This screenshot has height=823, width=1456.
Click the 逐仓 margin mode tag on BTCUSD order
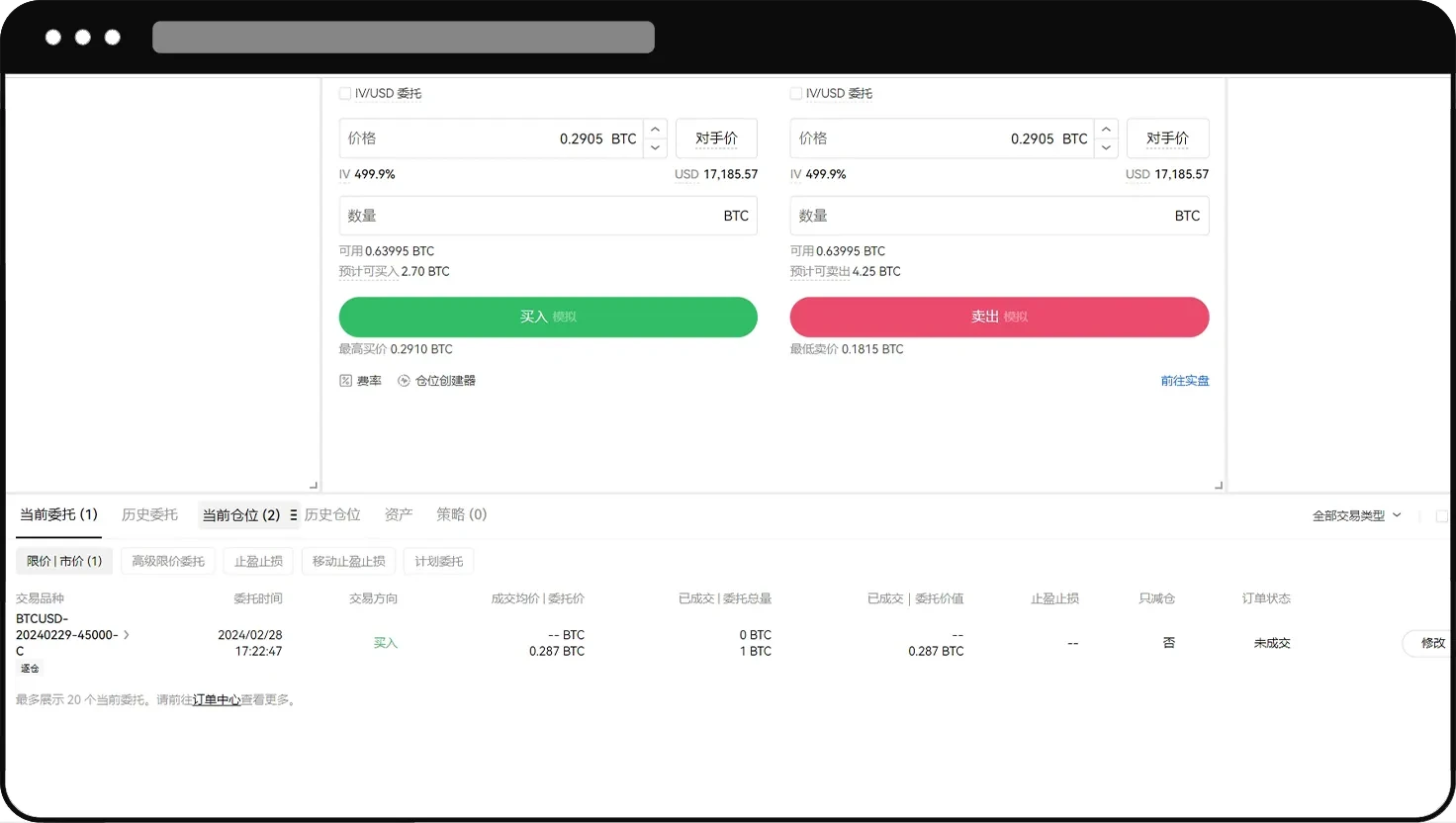tap(29, 669)
